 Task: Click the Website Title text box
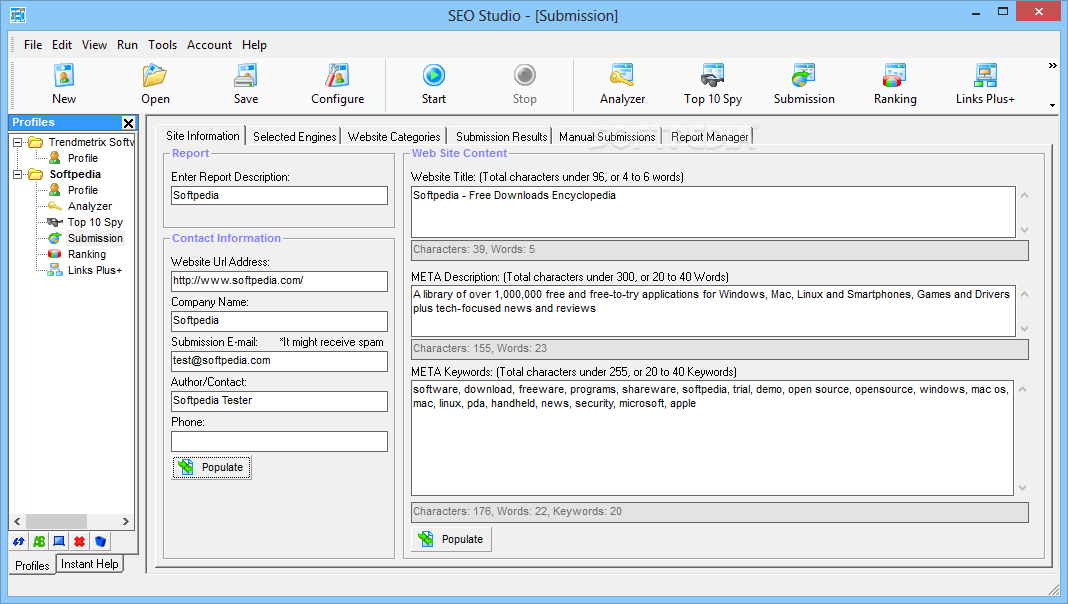coord(713,212)
